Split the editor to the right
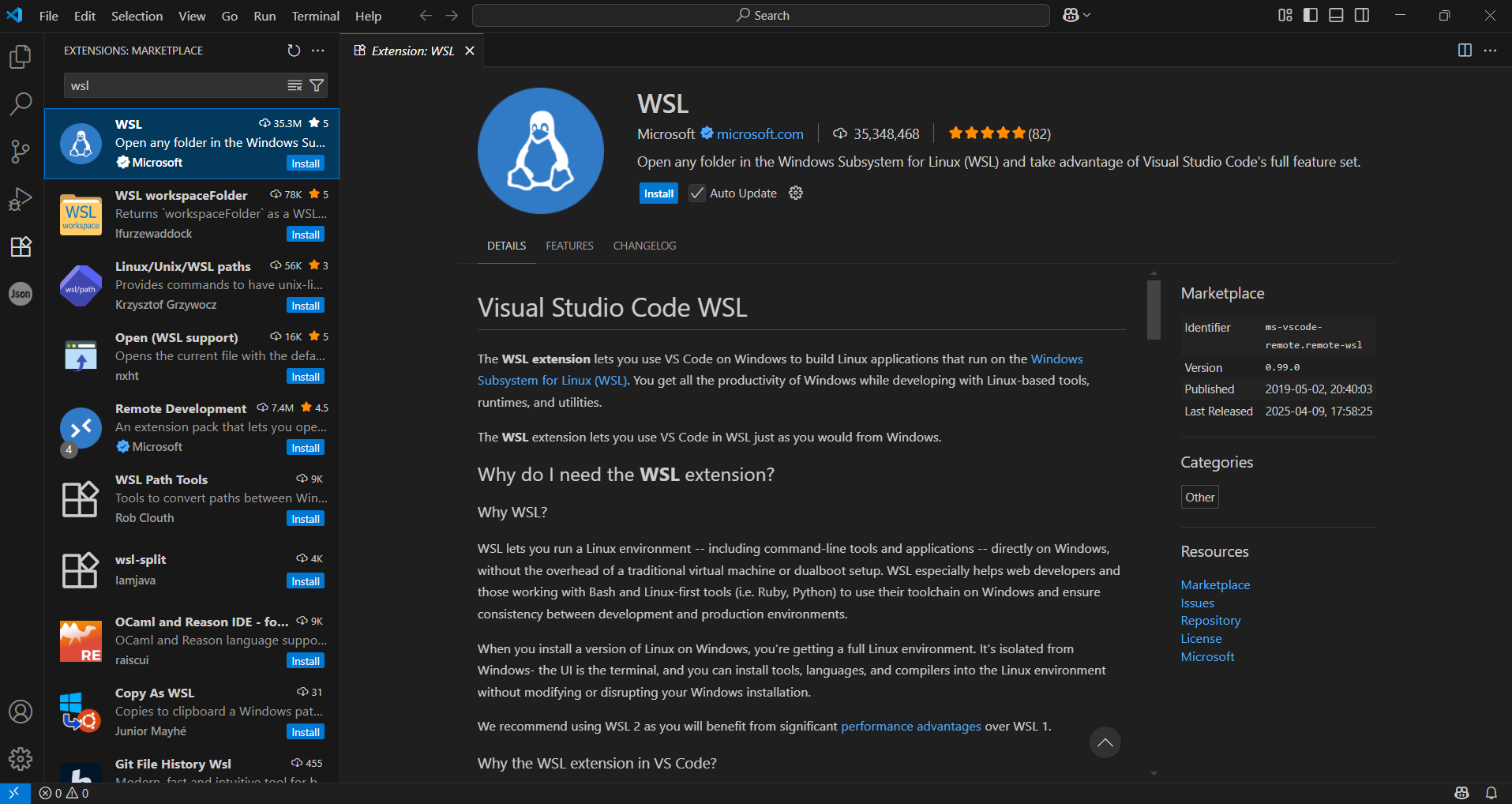This screenshot has width=1512, height=804. 1465,51
